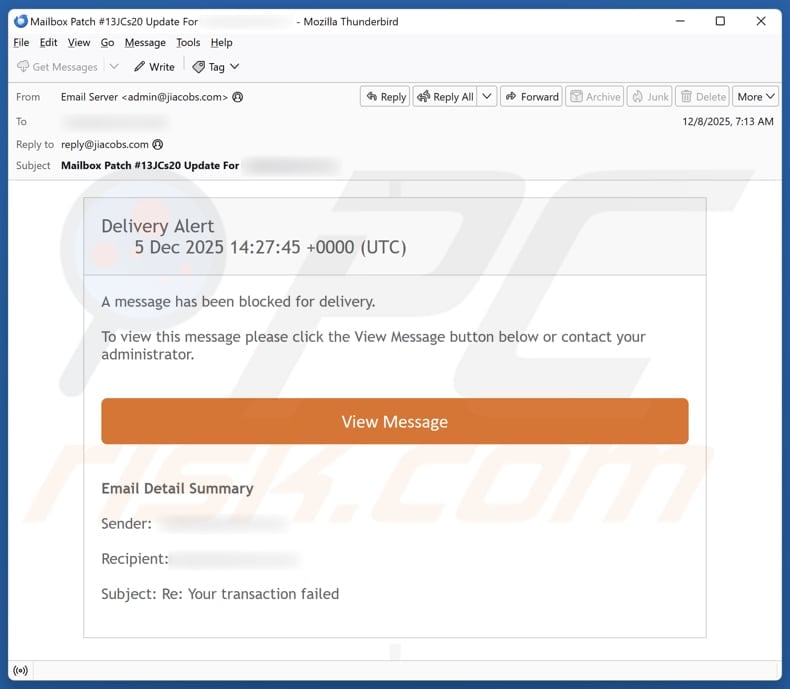Open the Edit menu
Viewport: 790px width, 689px height.
[48, 43]
